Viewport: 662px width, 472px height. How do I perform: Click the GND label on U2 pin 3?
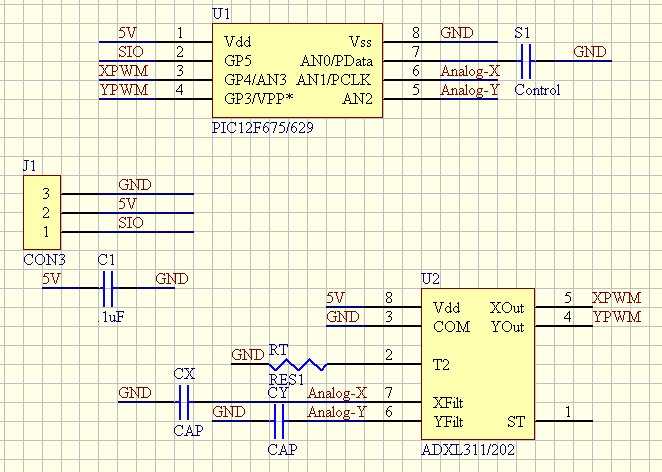(x=343, y=317)
